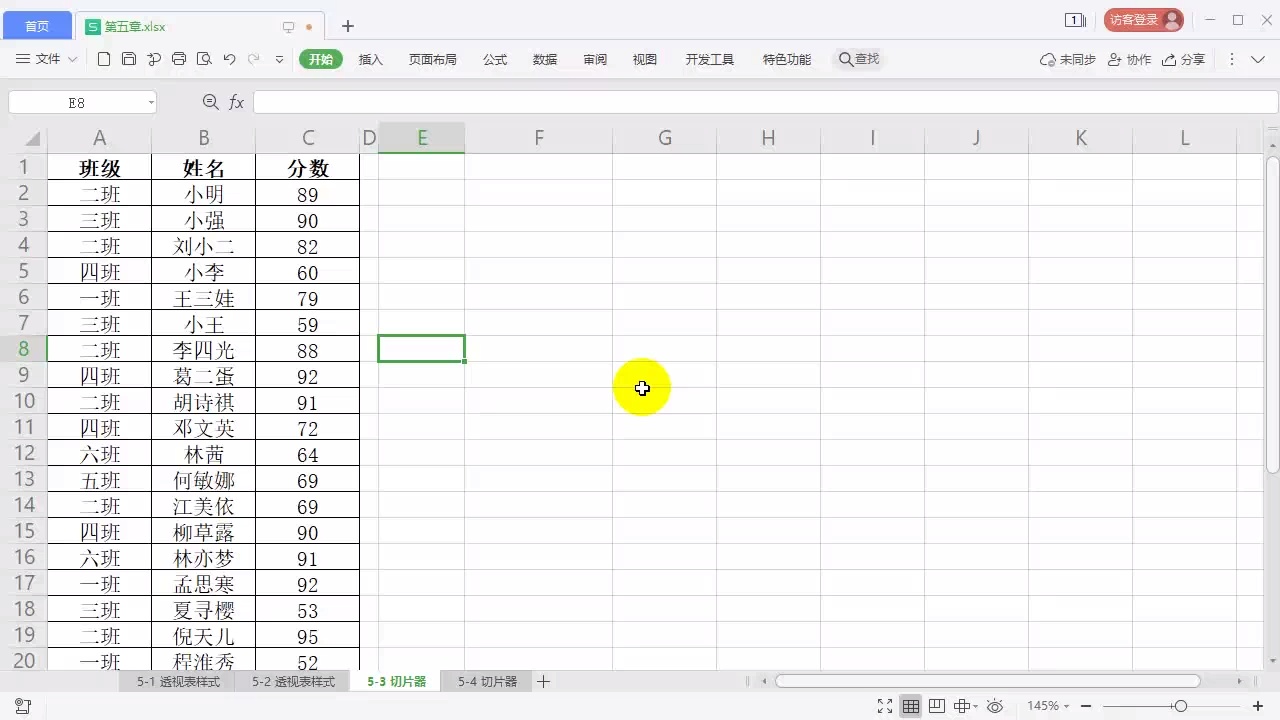The width and height of the screenshot is (1280, 720).
Task: Toggle Normal grid view in the status bar
Action: pyautogui.click(x=911, y=707)
